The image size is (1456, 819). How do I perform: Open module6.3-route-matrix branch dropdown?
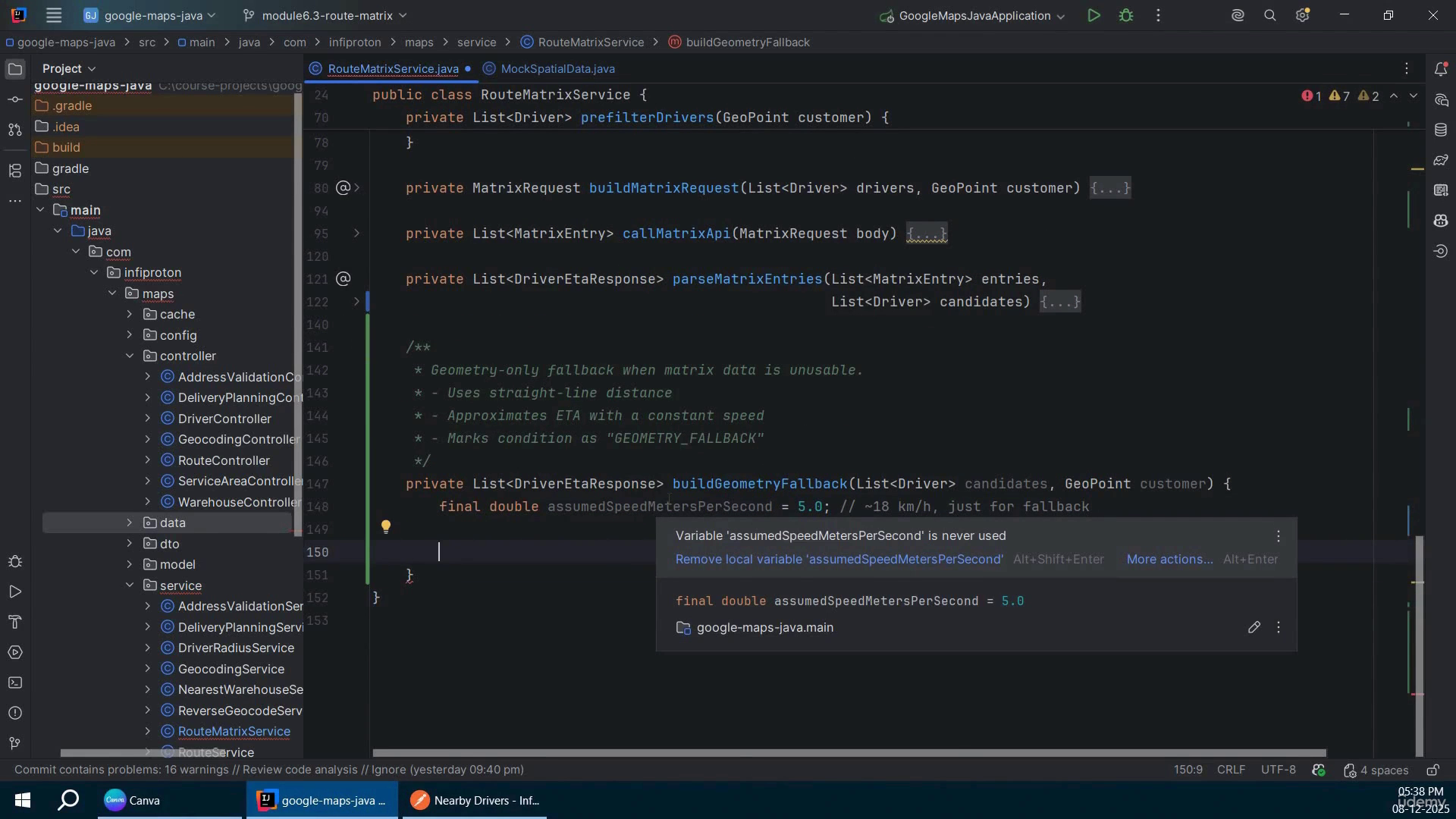pyautogui.click(x=325, y=15)
